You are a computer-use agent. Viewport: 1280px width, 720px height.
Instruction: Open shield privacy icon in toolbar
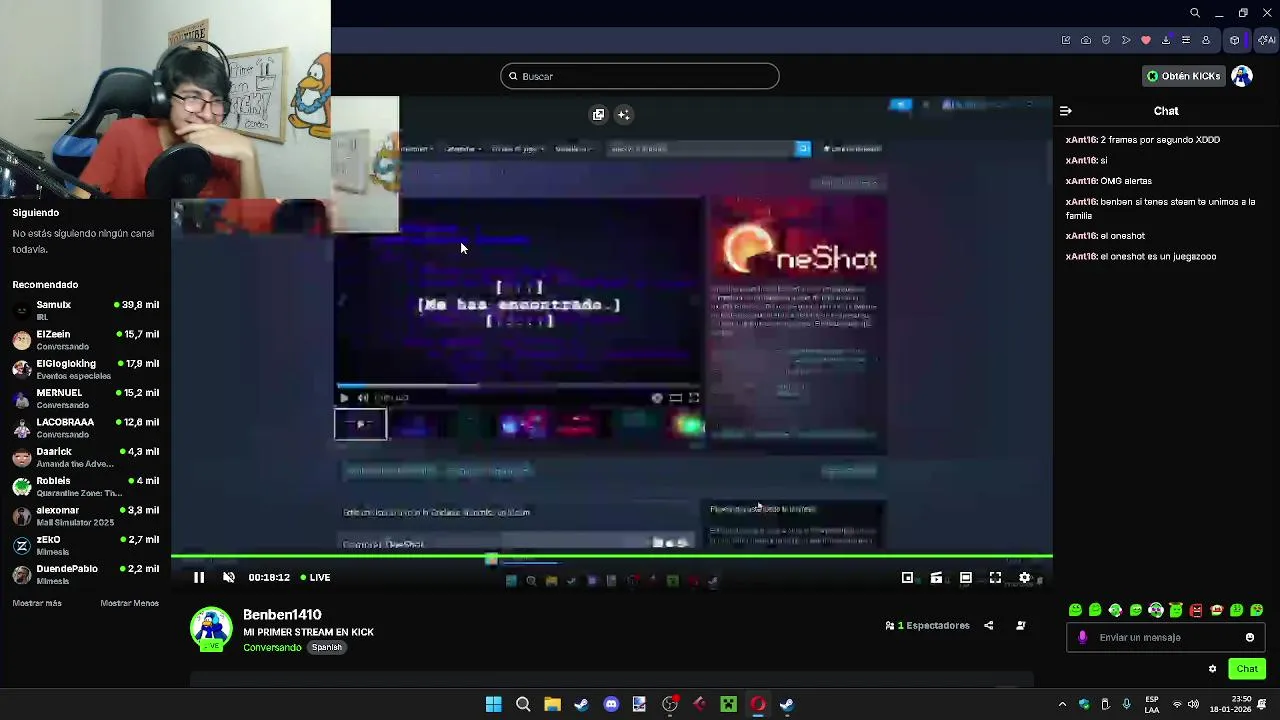(x=1106, y=40)
